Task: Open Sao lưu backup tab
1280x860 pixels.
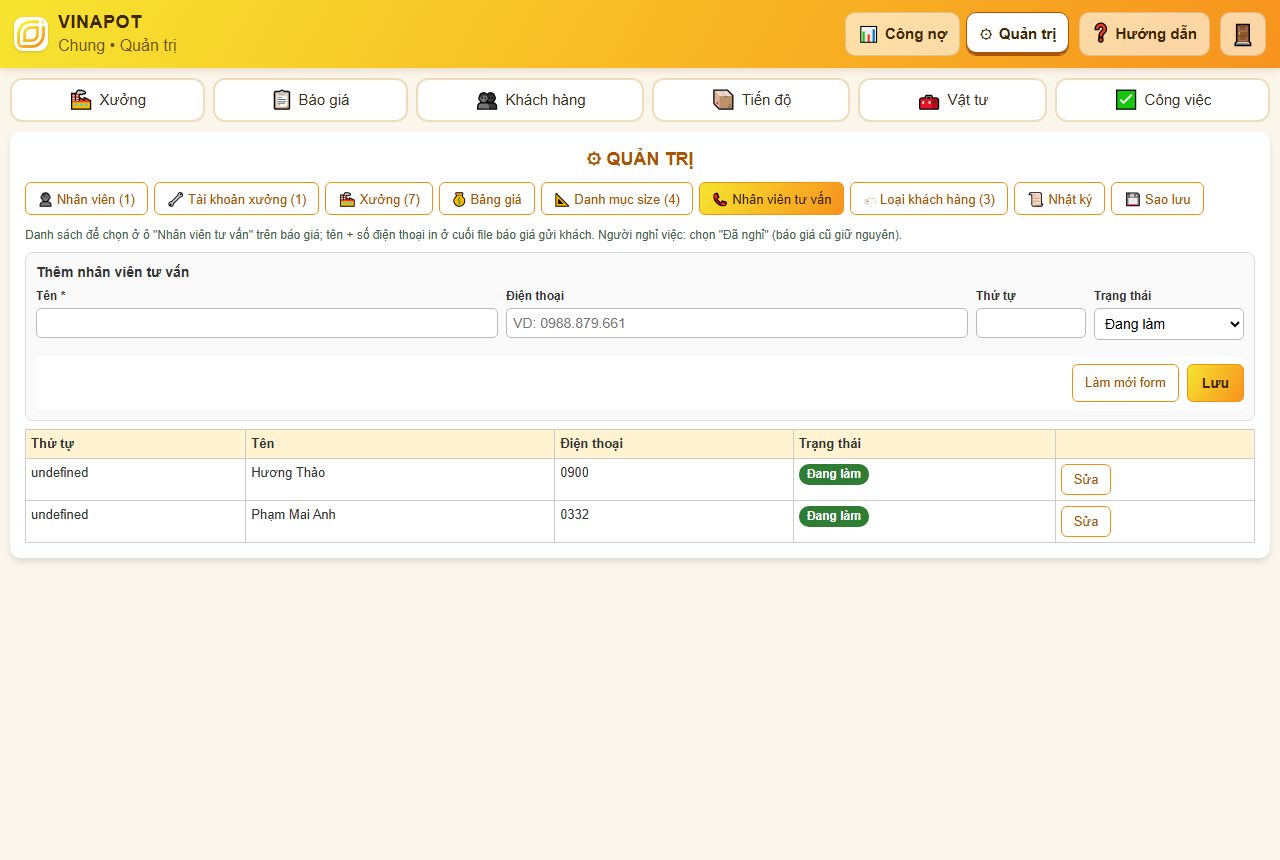Action: 1157,199
